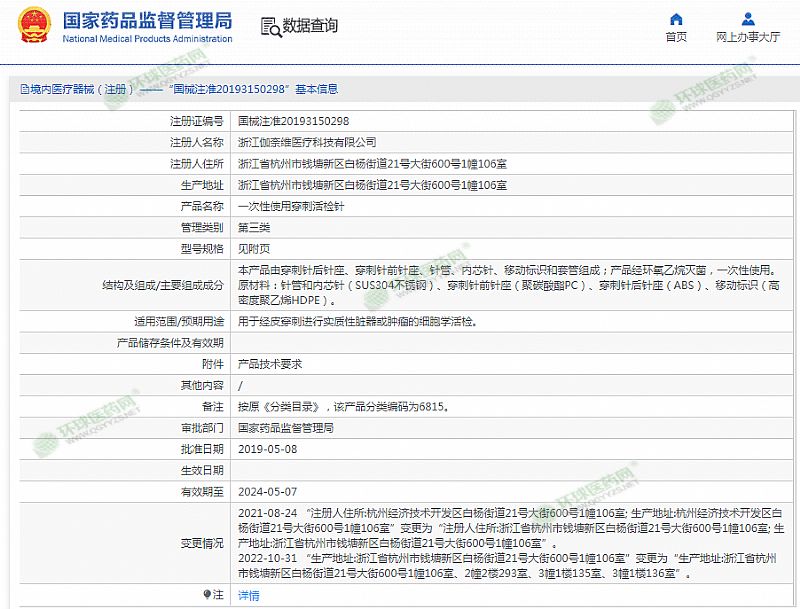Open the 详情 link at bottom

pyautogui.click(x=248, y=595)
